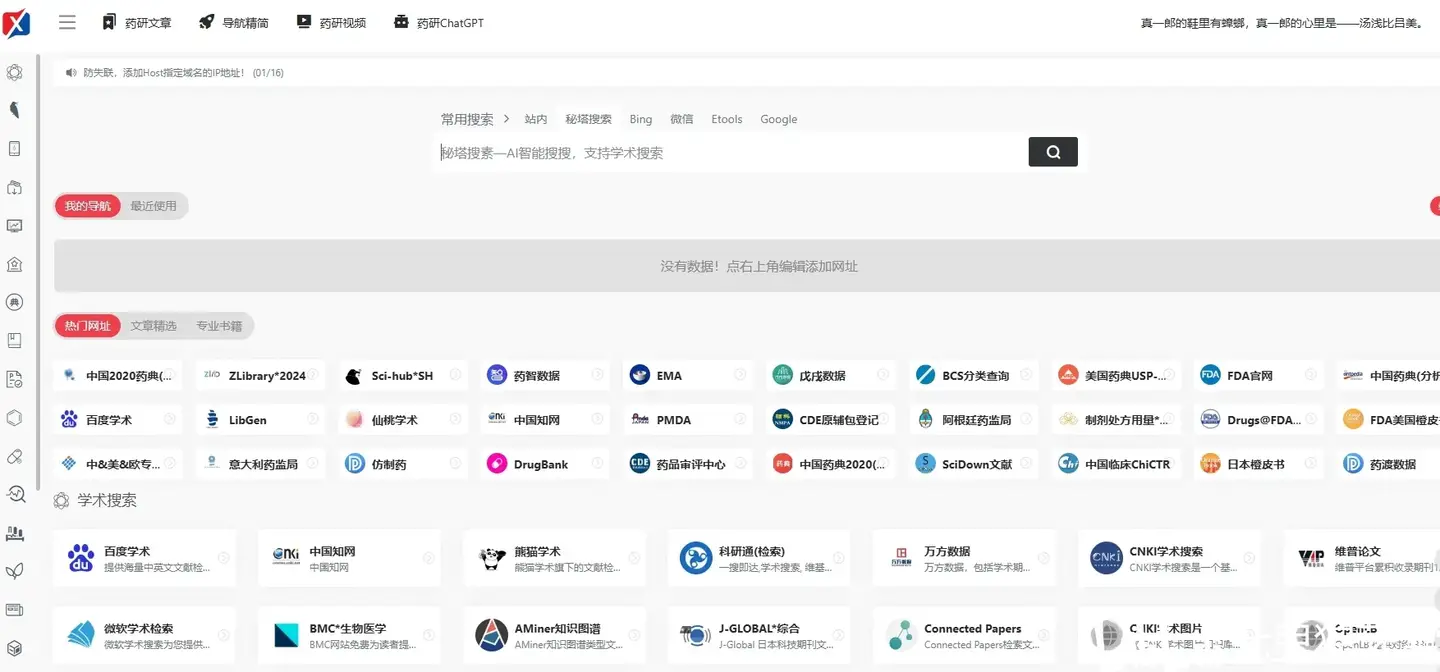Viewport: 1440px width, 672px height.
Task: Open the monitor chart icon in the sidebar
Action: tap(15, 225)
